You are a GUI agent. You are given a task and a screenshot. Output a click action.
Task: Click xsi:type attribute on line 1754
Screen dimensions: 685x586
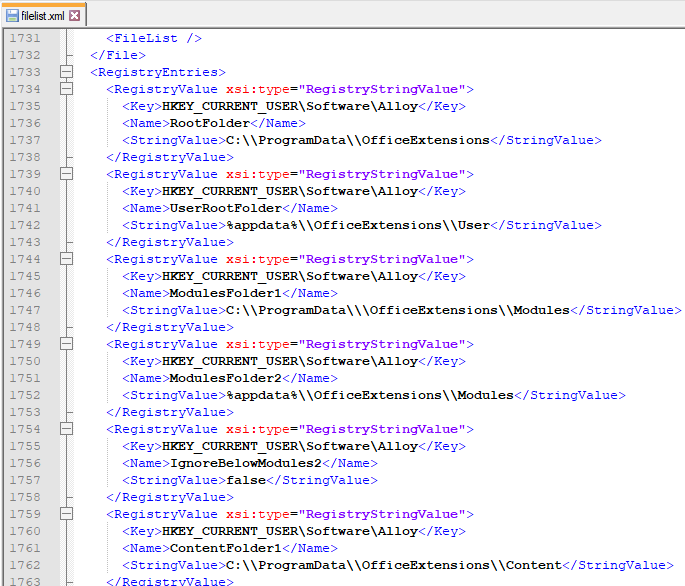258,429
